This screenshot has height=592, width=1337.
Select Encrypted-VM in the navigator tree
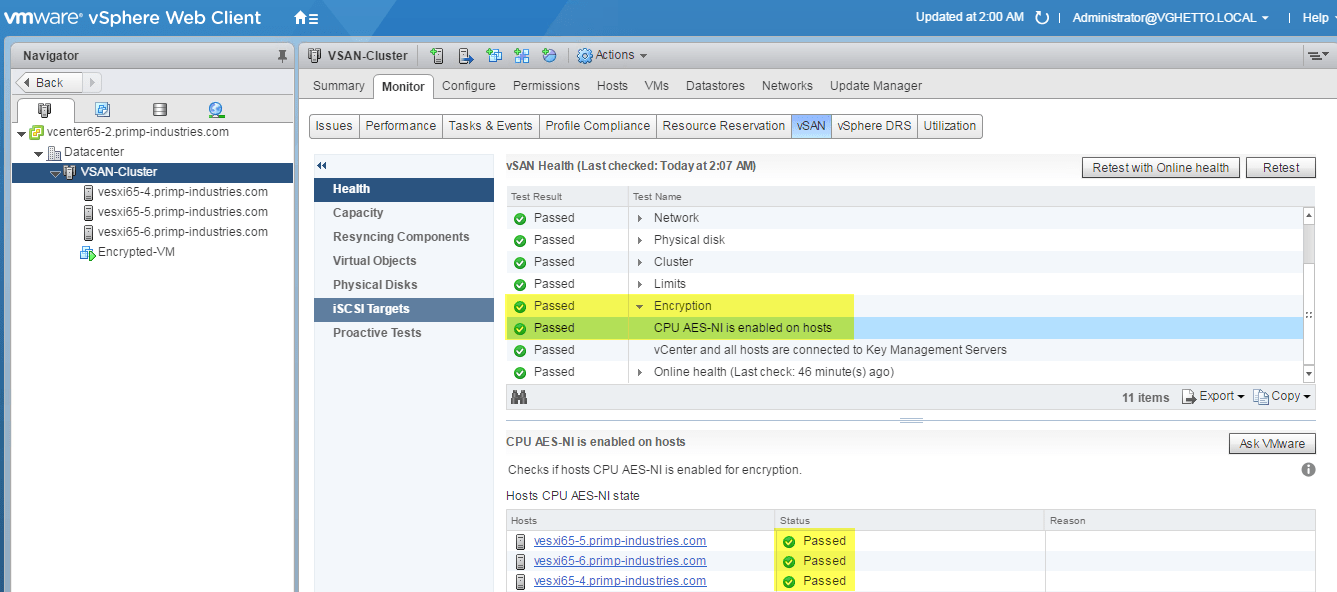(x=136, y=252)
